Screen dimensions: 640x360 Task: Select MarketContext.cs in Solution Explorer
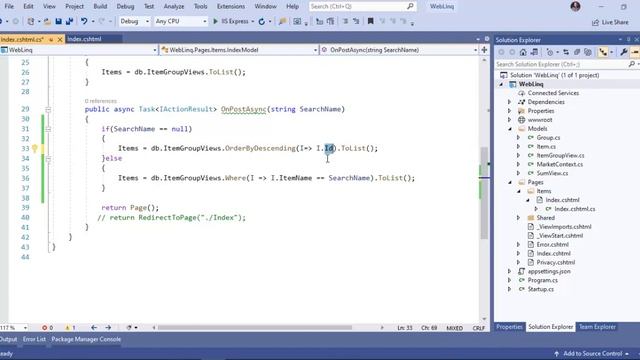click(559, 164)
